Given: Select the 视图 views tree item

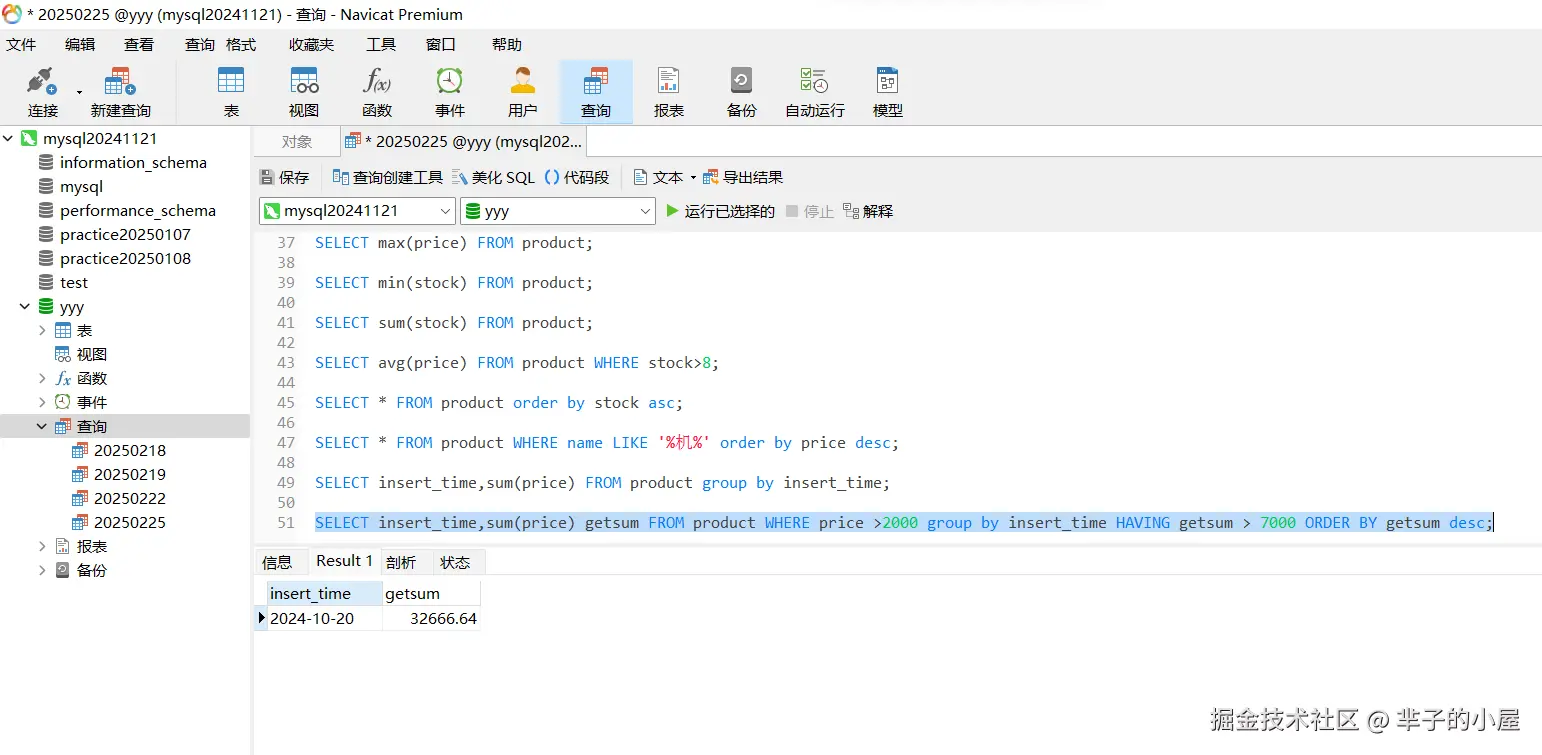Looking at the screenshot, I should [x=91, y=354].
